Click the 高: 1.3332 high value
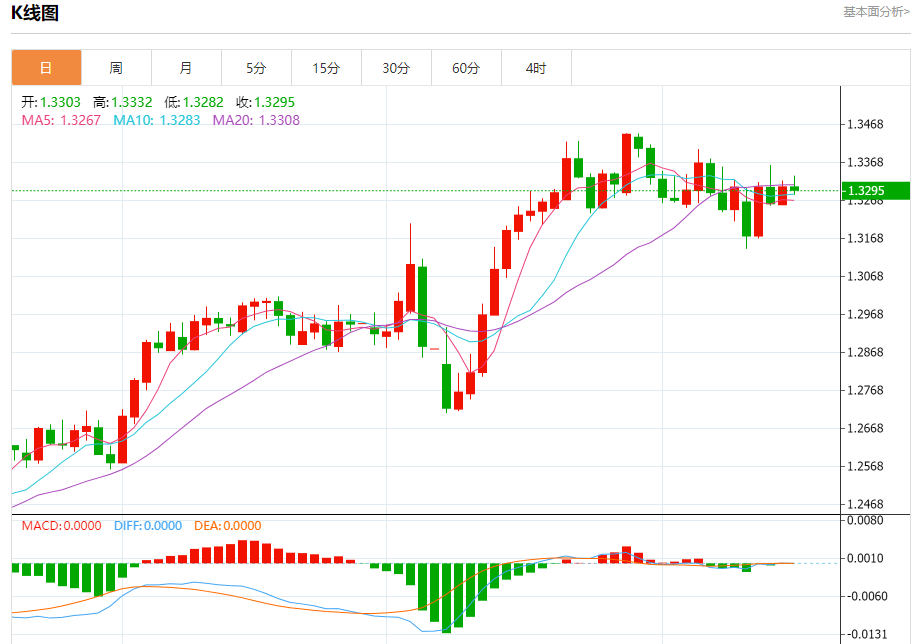920x644 pixels. coord(123,102)
